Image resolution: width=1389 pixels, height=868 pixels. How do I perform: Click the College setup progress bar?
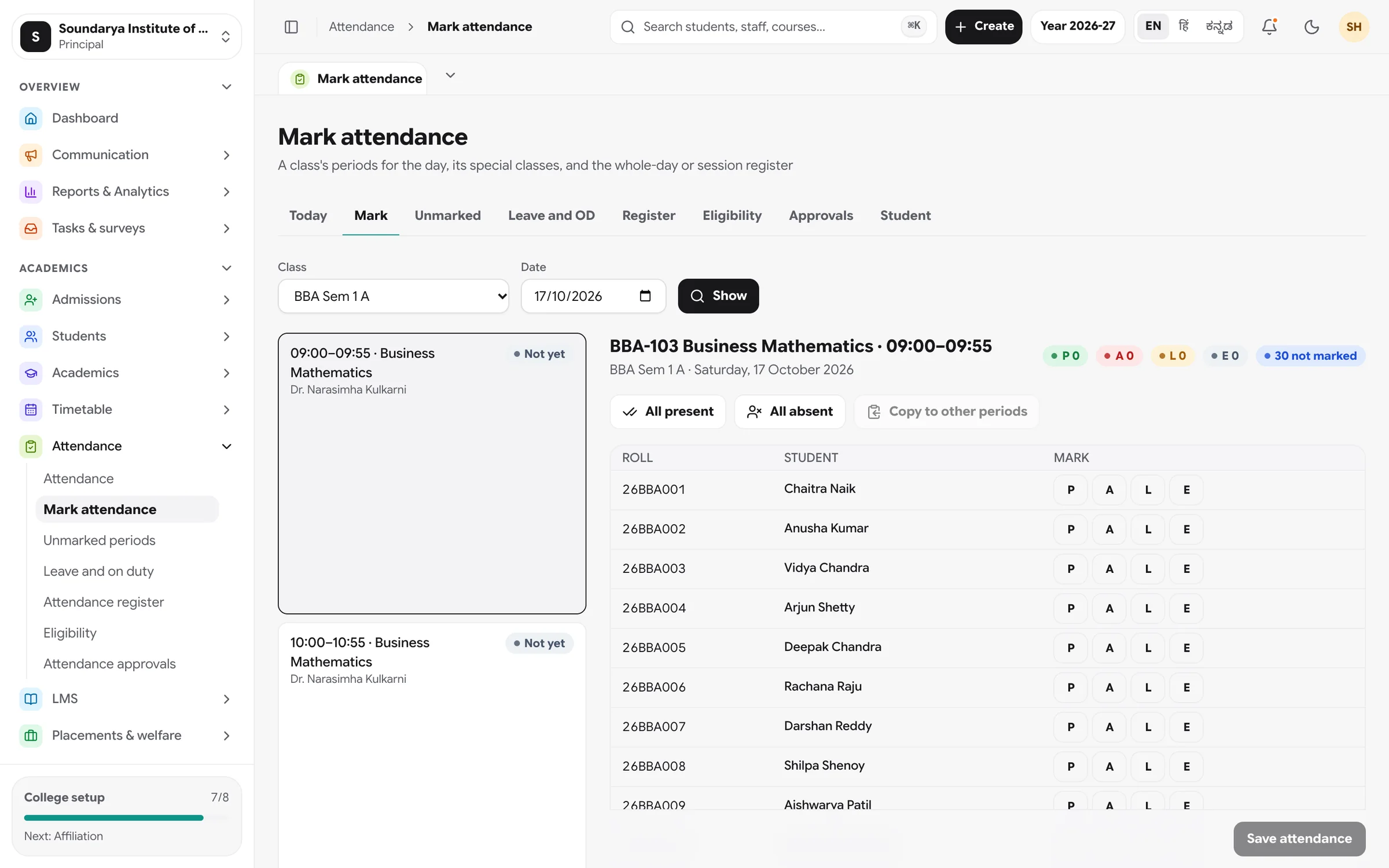(x=127, y=818)
